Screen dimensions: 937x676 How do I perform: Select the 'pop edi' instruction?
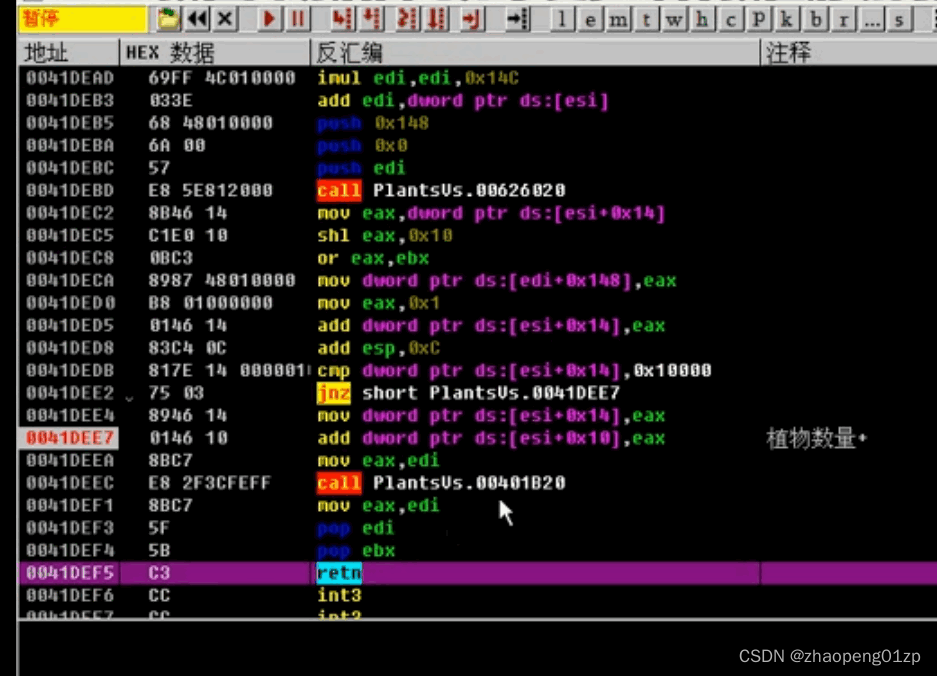(356, 528)
